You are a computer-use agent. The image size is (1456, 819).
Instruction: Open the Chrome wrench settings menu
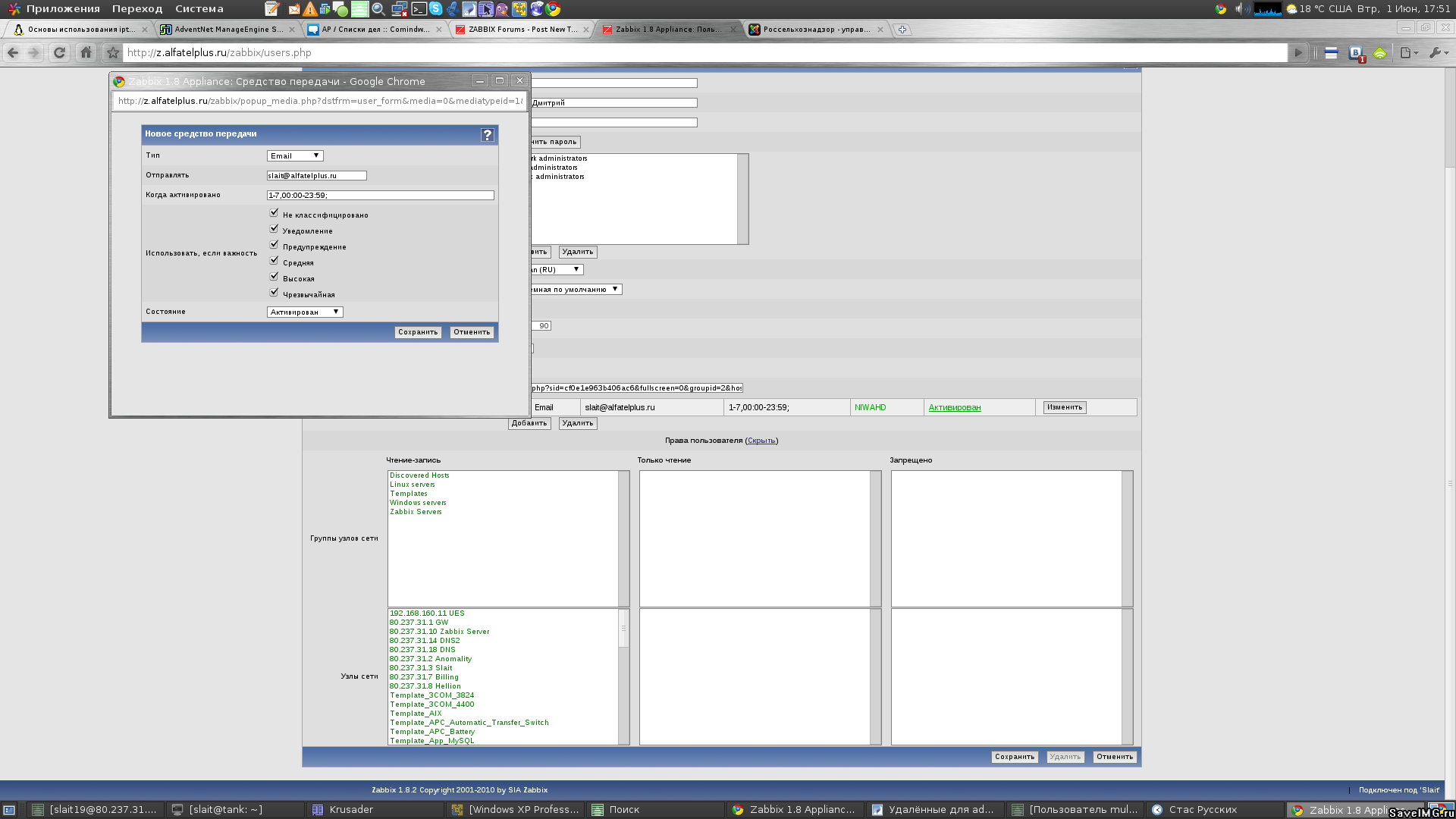[1436, 53]
